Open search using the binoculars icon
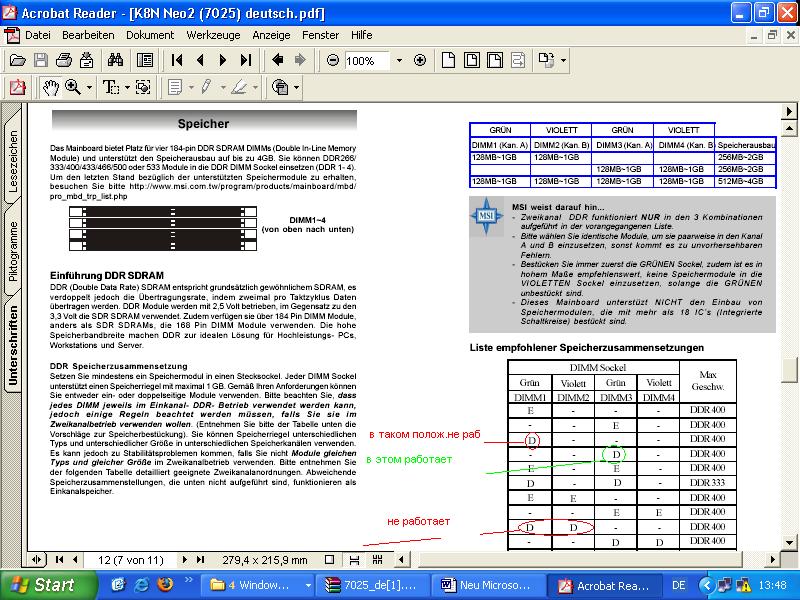This screenshot has width=800, height=600. pyautogui.click(x=115, y=60)
